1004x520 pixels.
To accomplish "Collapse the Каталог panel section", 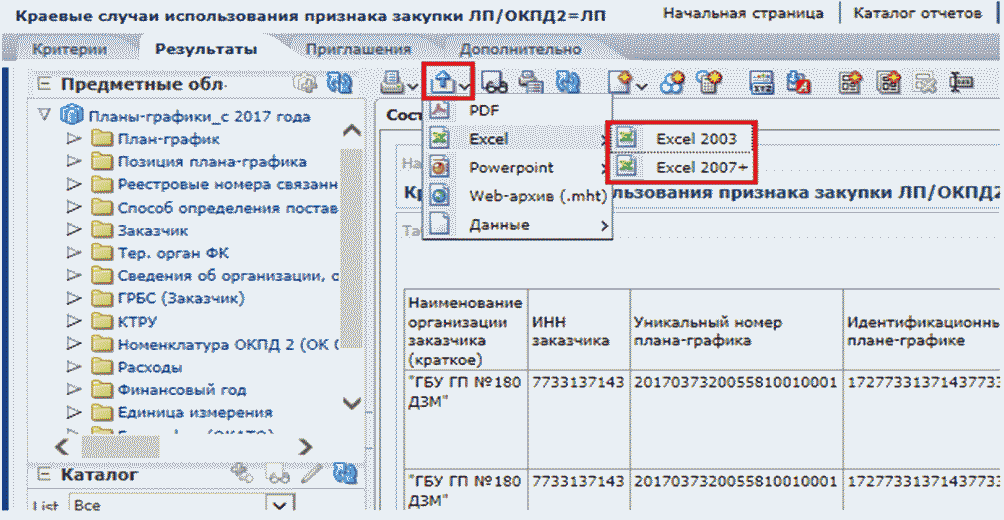I will pos(45,475).
